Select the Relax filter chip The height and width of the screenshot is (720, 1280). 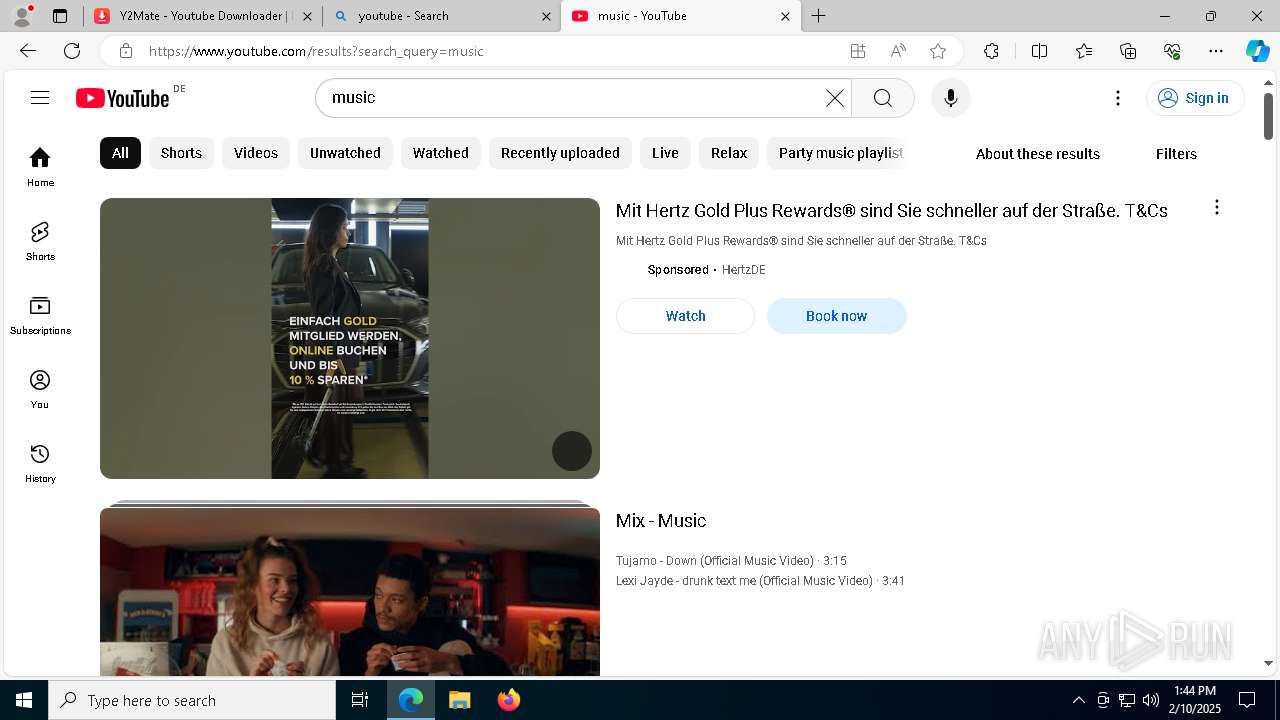[x=729, y=153]
